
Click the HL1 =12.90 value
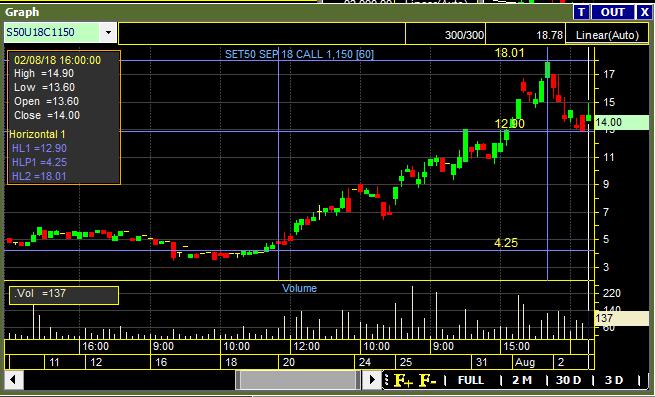tap(39, 148)
